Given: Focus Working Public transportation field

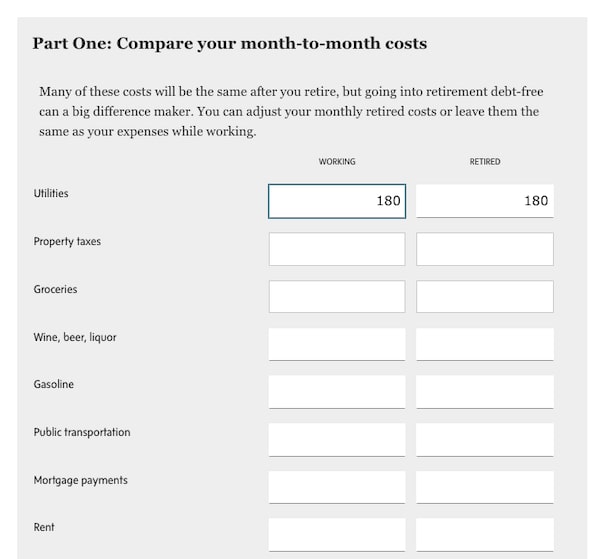Looking at the screenshot, I should coord(336,439).
